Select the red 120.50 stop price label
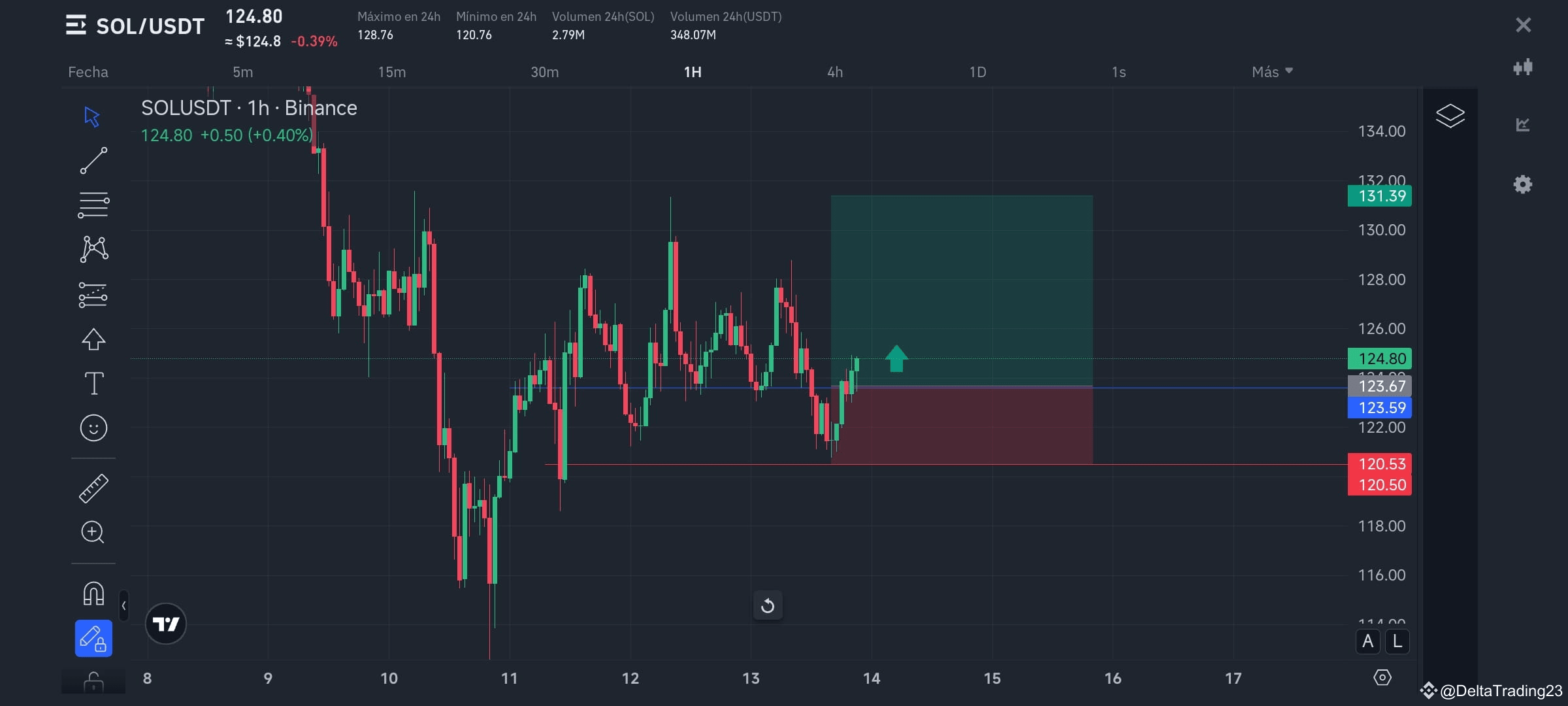The height and width of the screenshot is (706, 1568). [1380, 485]
